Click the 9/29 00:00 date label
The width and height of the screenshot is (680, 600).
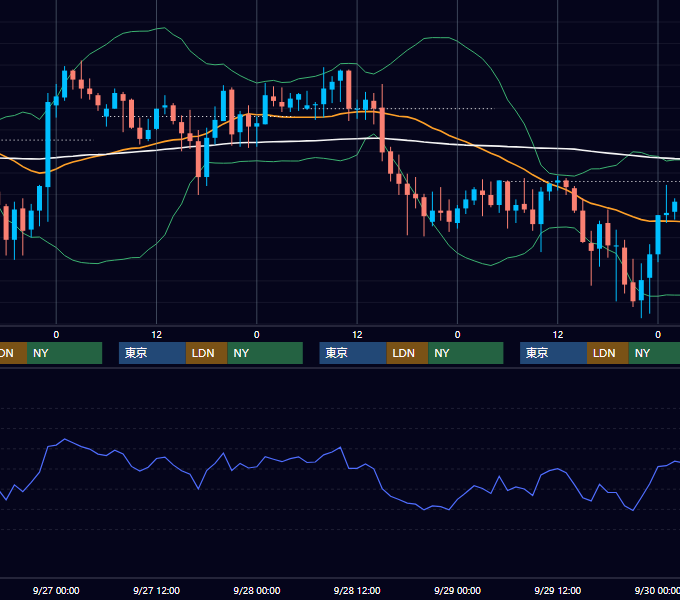[x=457, y=590]
